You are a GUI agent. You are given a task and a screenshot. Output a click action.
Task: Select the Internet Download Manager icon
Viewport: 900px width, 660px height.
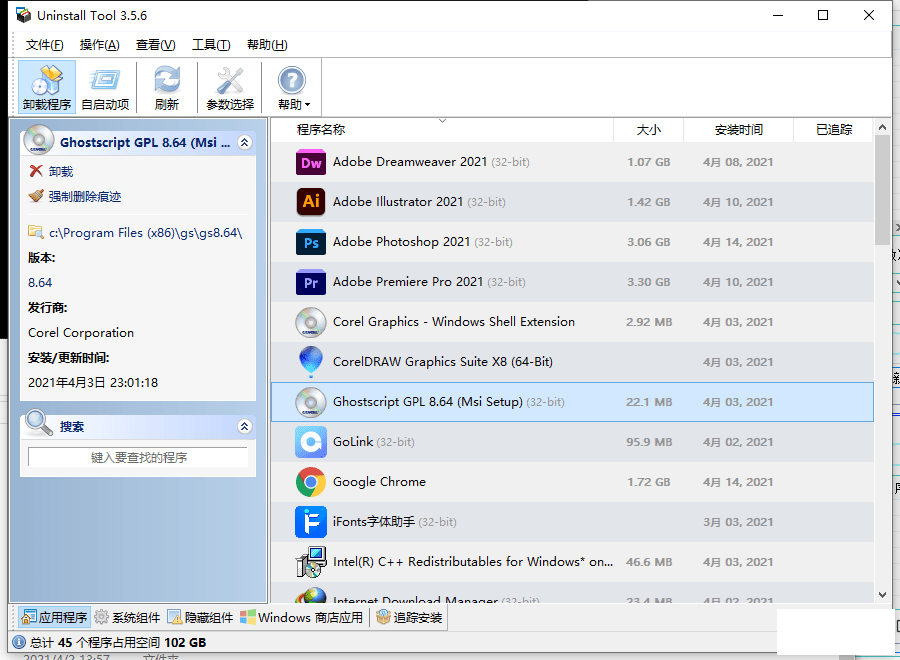(x=311, y=595)
